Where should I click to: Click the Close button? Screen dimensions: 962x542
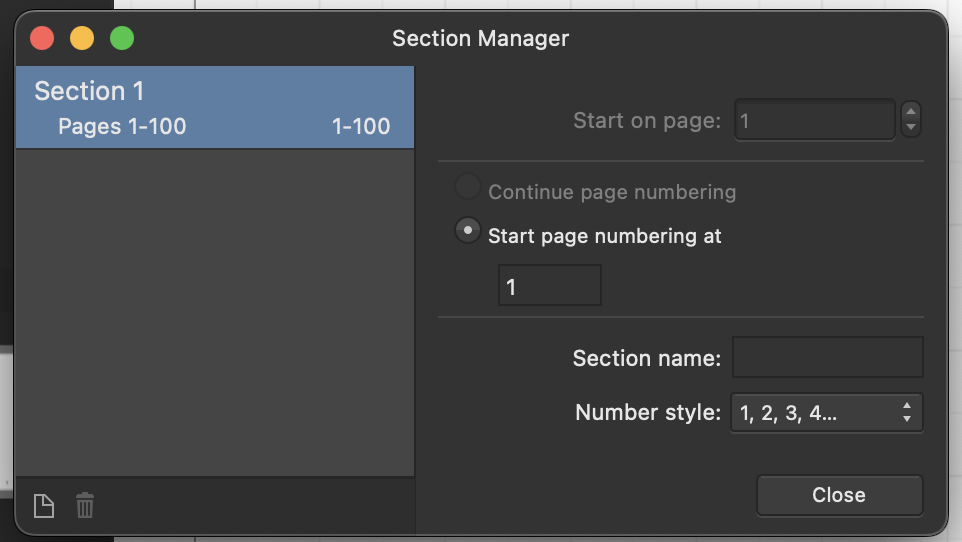(x=839, y=495)
